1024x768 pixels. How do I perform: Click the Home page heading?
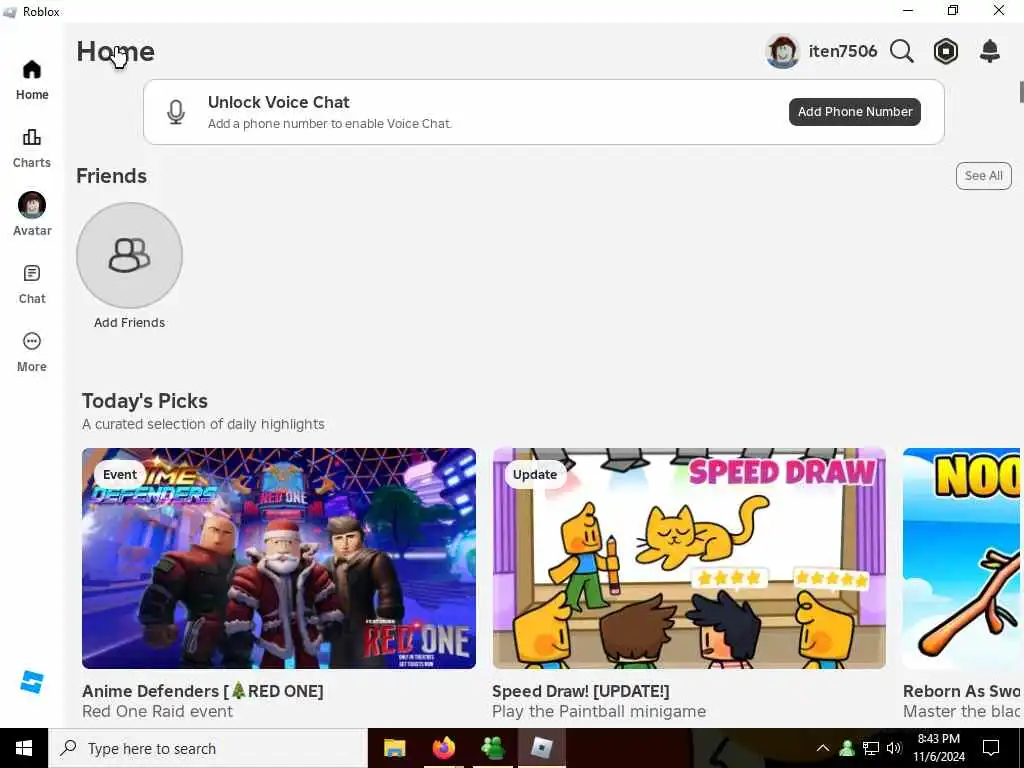tap(116, 52)
